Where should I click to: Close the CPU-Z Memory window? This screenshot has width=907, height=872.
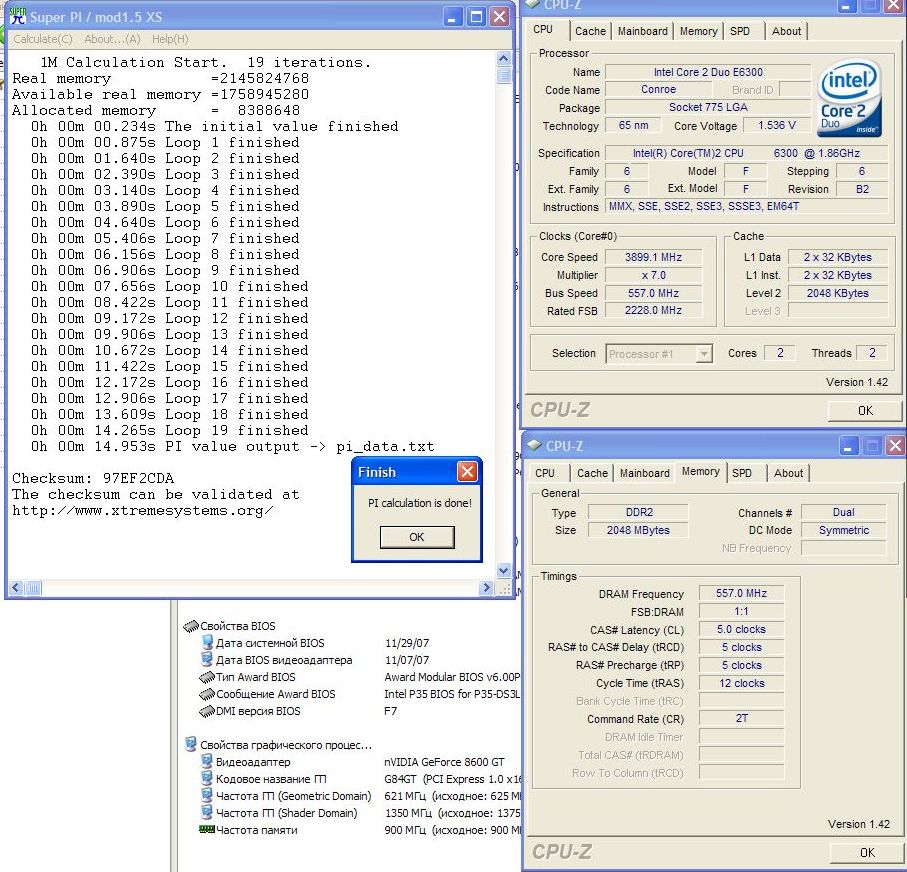point(895,446)
